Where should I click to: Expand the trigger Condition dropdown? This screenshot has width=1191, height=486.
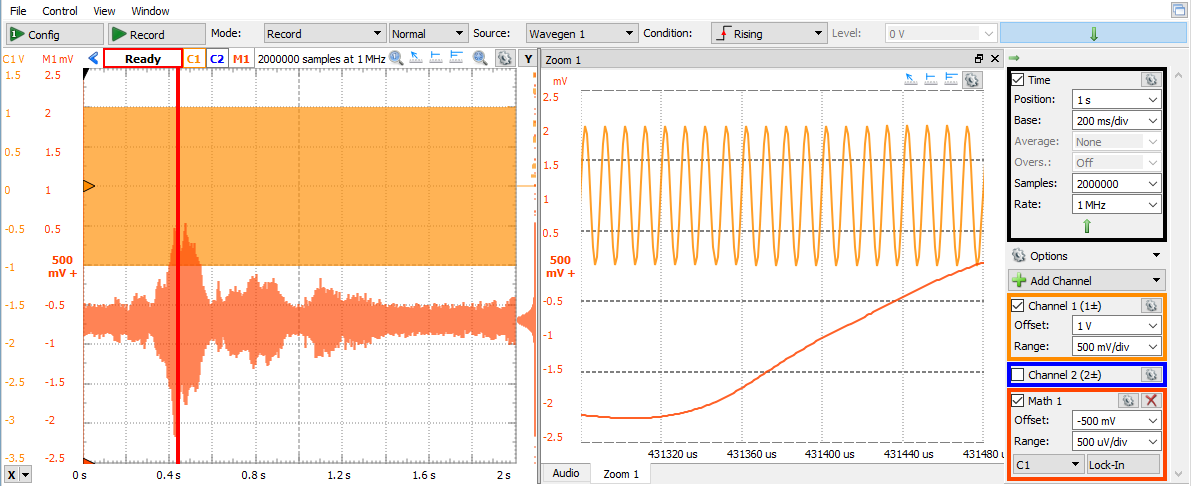pos(768,34)
